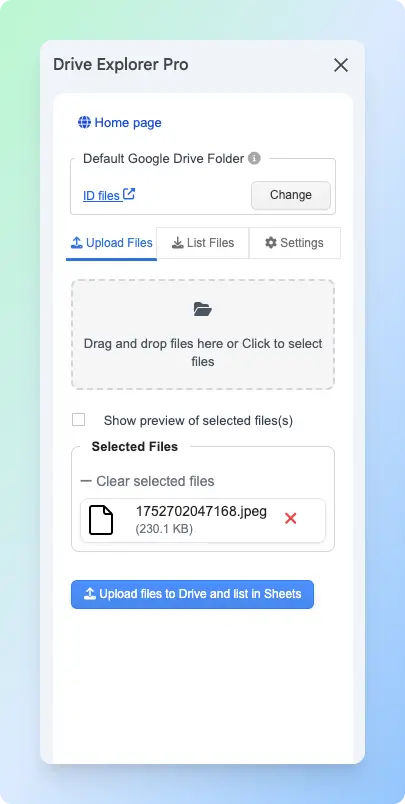The width and height of the screenshot is (405, 804).
Task: Enable Show preview of selected files checkbox
Action: tap(78, 420)
